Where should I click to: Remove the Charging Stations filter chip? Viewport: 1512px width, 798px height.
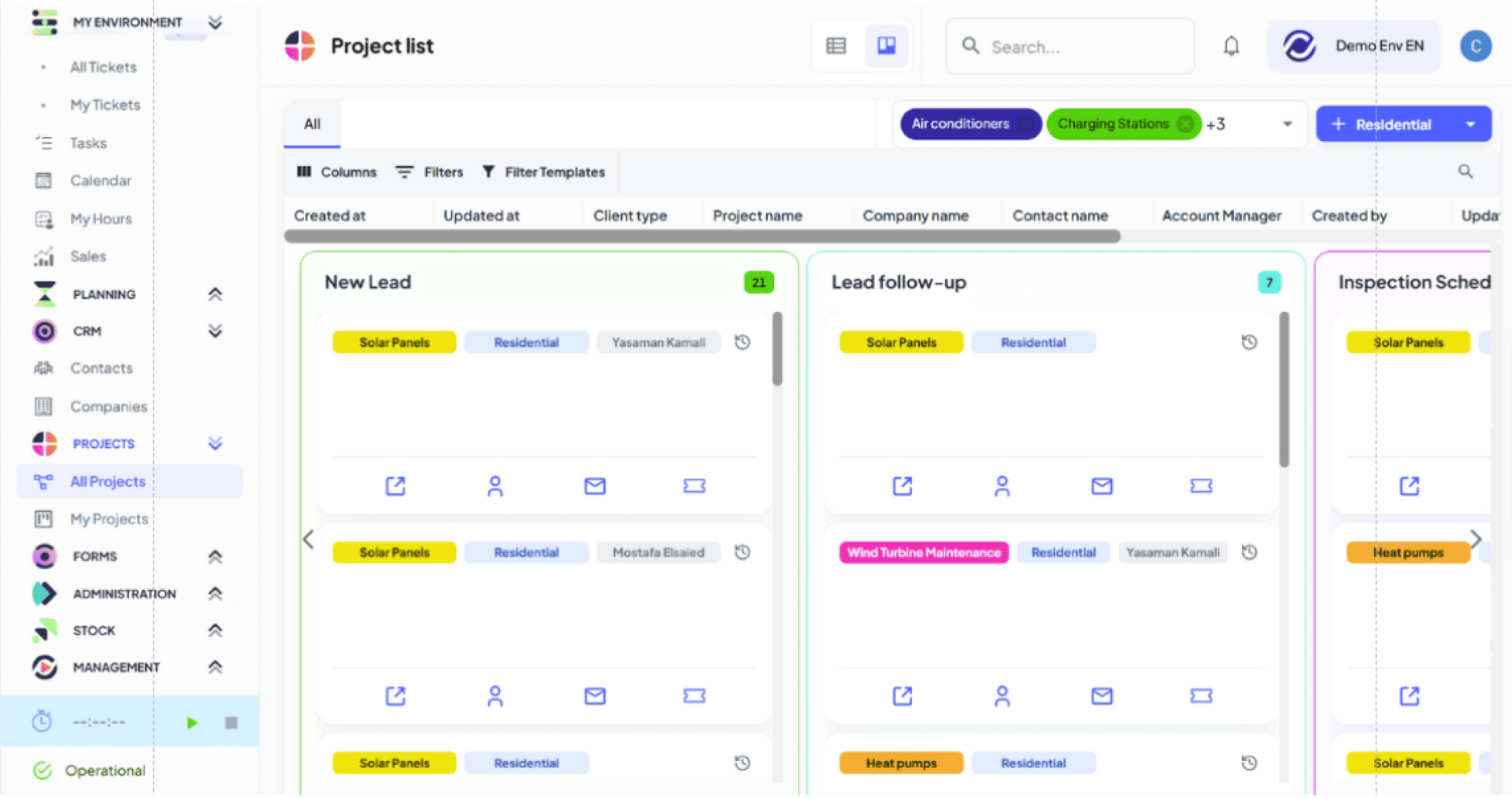[x=1184, y=124]
